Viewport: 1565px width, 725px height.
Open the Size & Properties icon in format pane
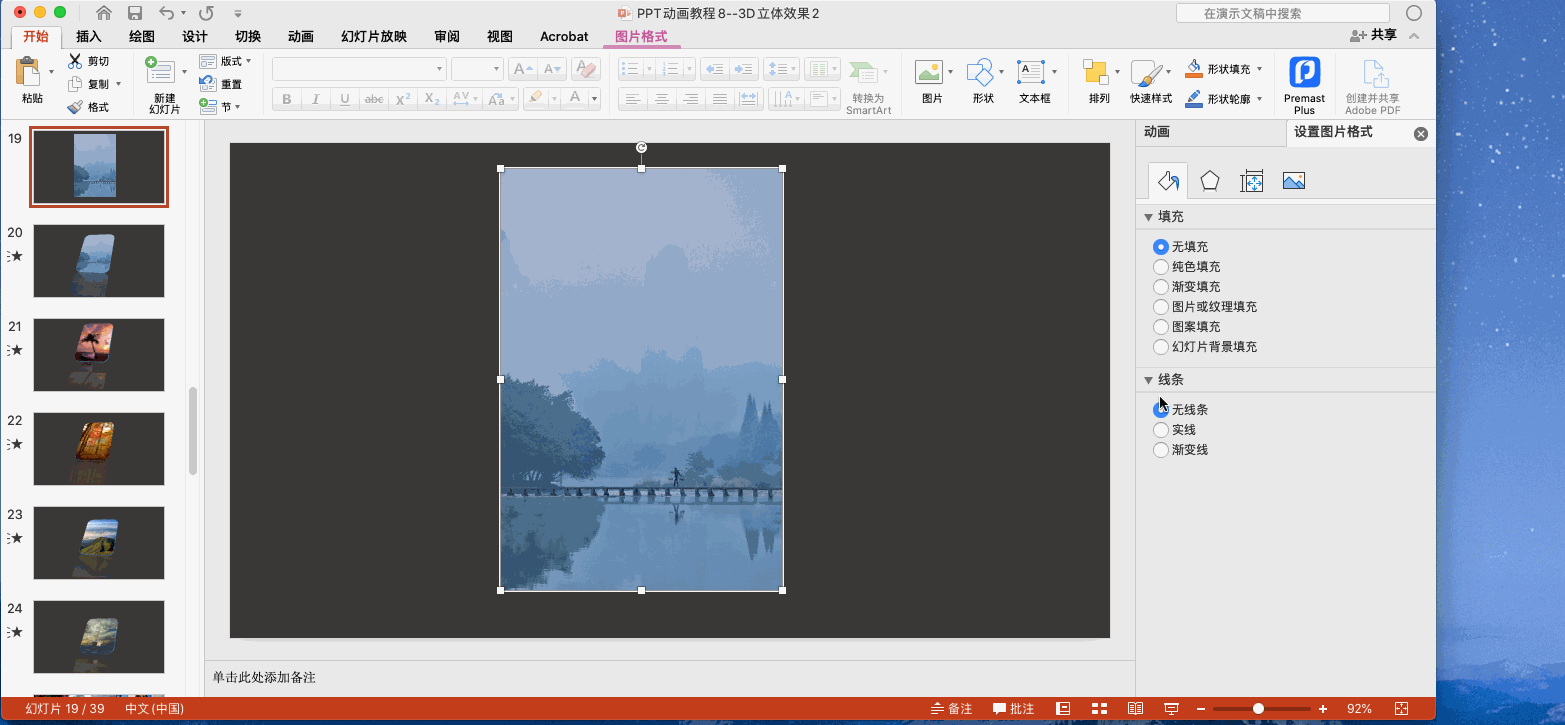click(x=1252, y=181)
